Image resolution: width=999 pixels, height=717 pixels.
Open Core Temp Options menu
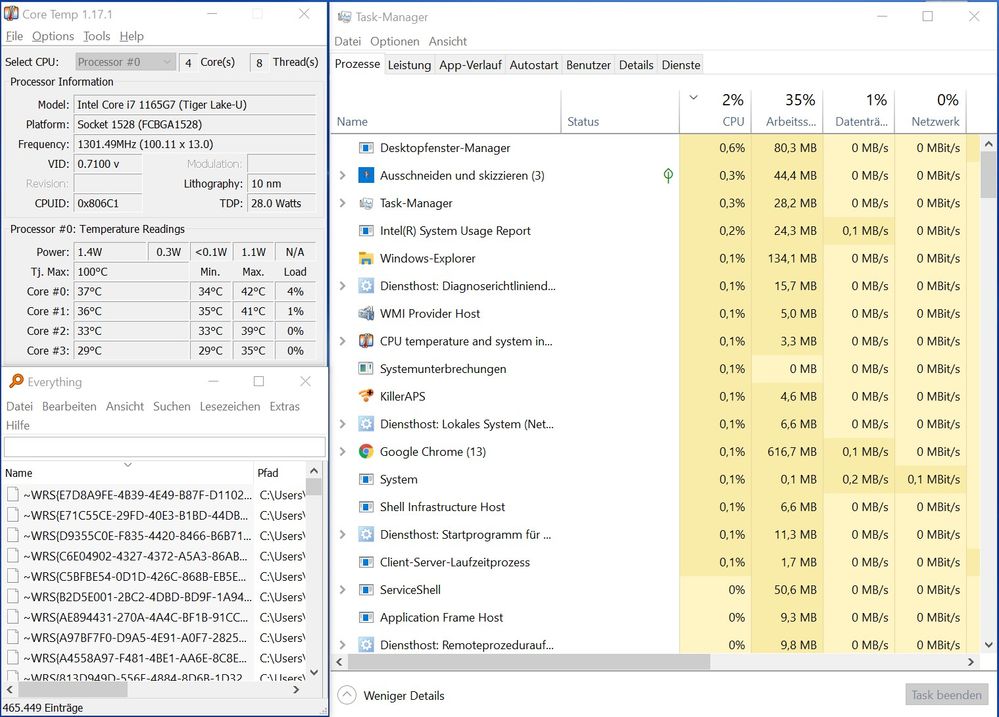click(53, 36)
